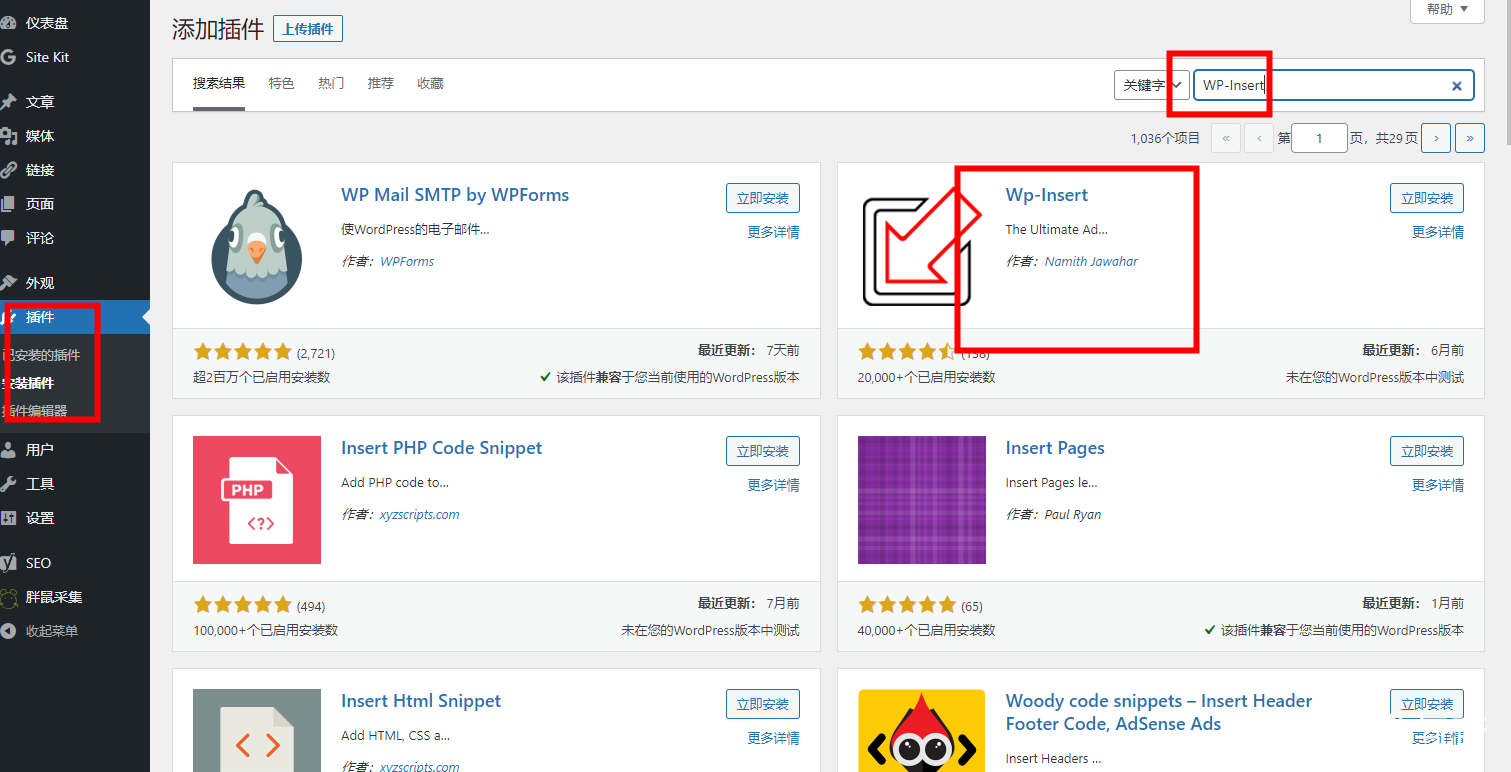Open the Site Kit menu
1511x772 pixels.
[x=74, y=57]
